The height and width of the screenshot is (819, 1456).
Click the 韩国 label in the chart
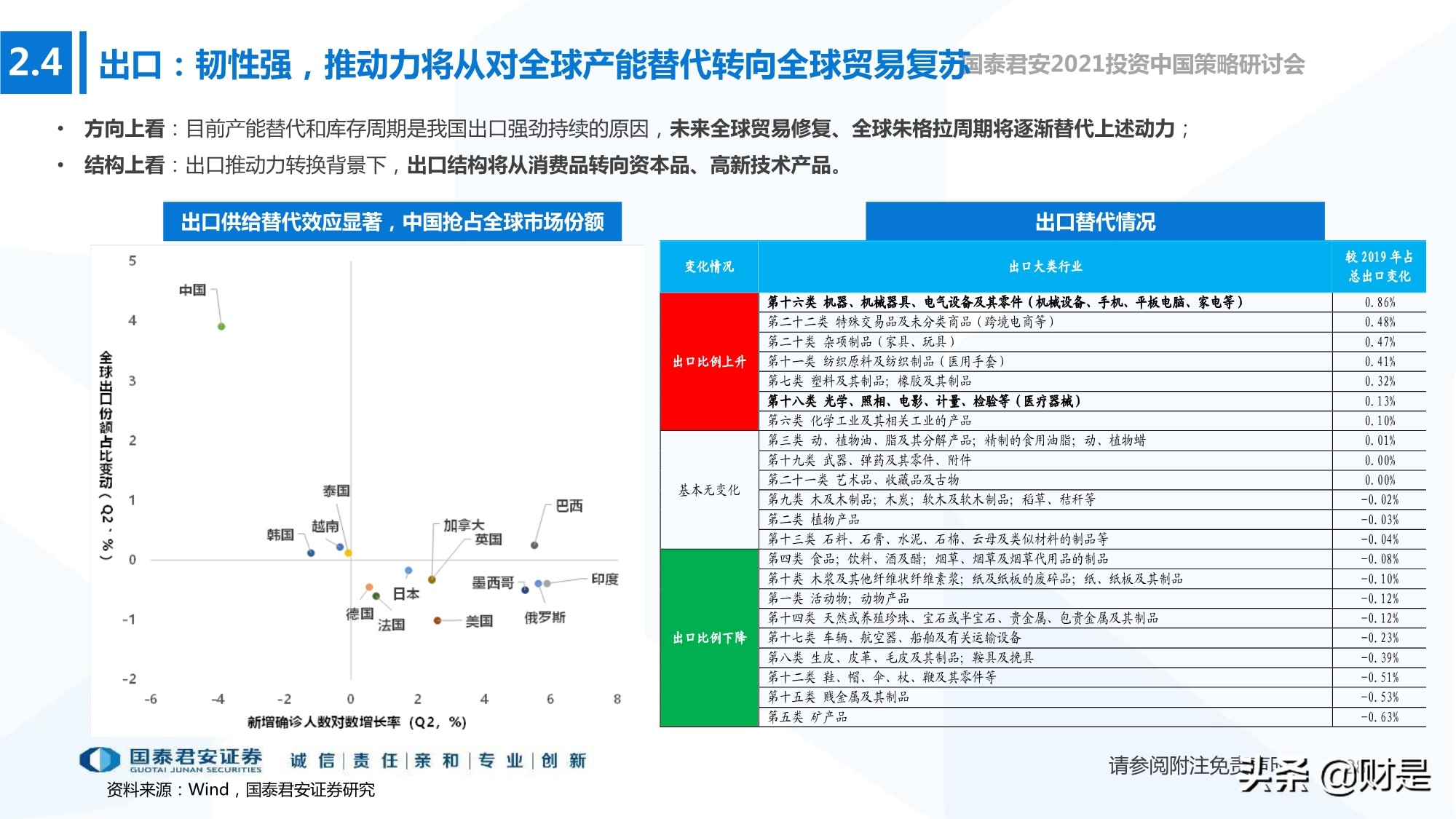(x=280, y=535)
